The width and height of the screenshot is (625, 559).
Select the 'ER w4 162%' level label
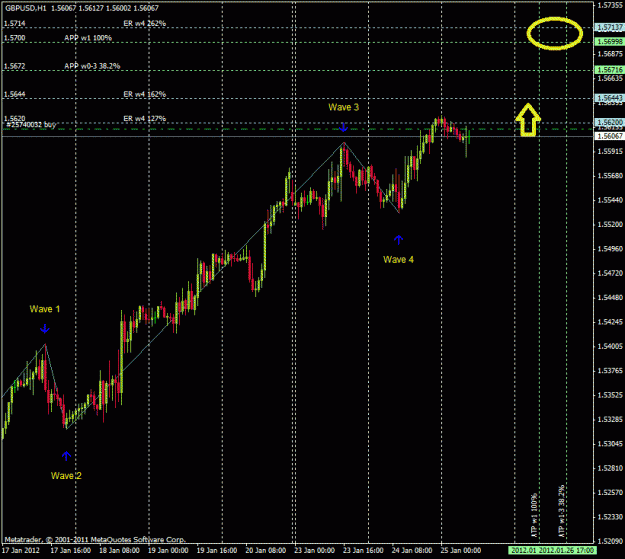(x=145, y=94)
